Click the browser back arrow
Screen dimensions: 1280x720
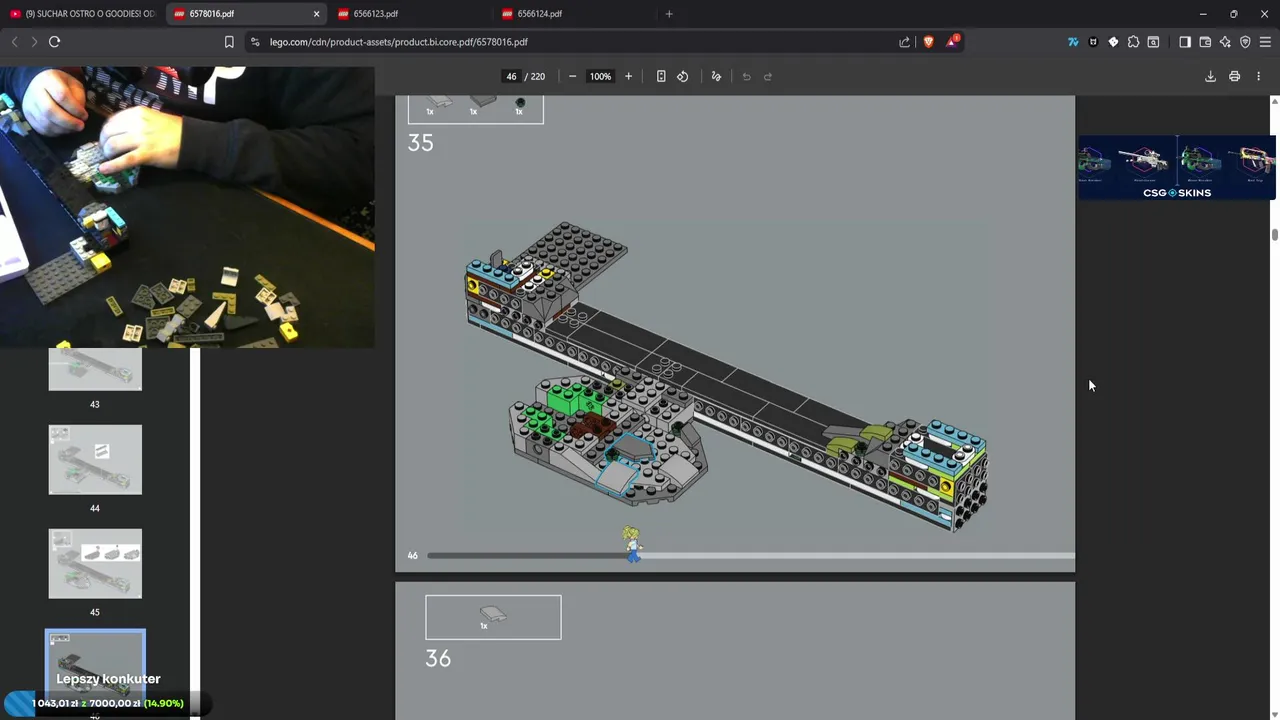14,42
